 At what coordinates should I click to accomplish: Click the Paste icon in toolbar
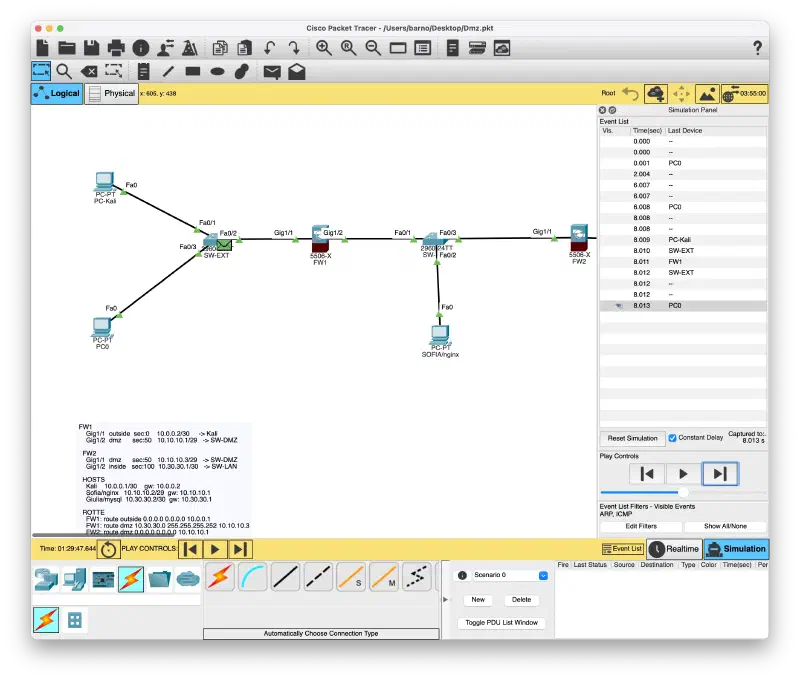pyautogui.click(x=244, y=48)
